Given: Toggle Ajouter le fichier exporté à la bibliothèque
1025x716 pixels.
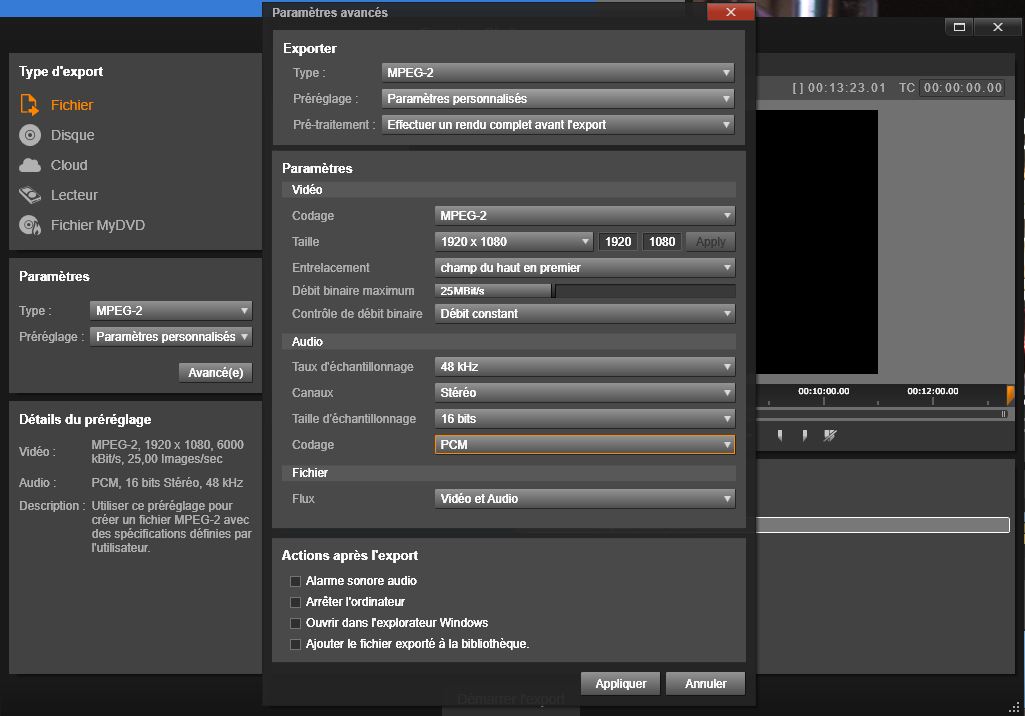Looking at the screenshot, I should click(295, 644).
